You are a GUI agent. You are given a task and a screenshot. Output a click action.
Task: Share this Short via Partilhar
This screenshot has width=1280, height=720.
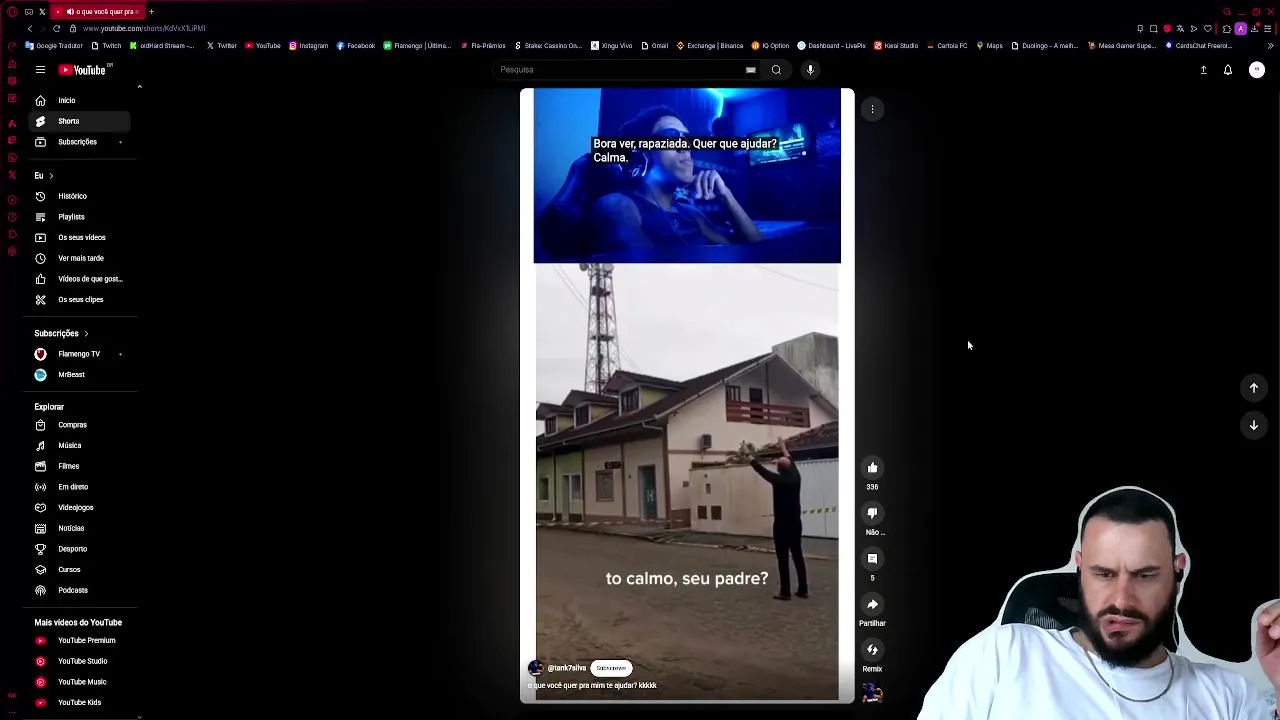[872, 604]
